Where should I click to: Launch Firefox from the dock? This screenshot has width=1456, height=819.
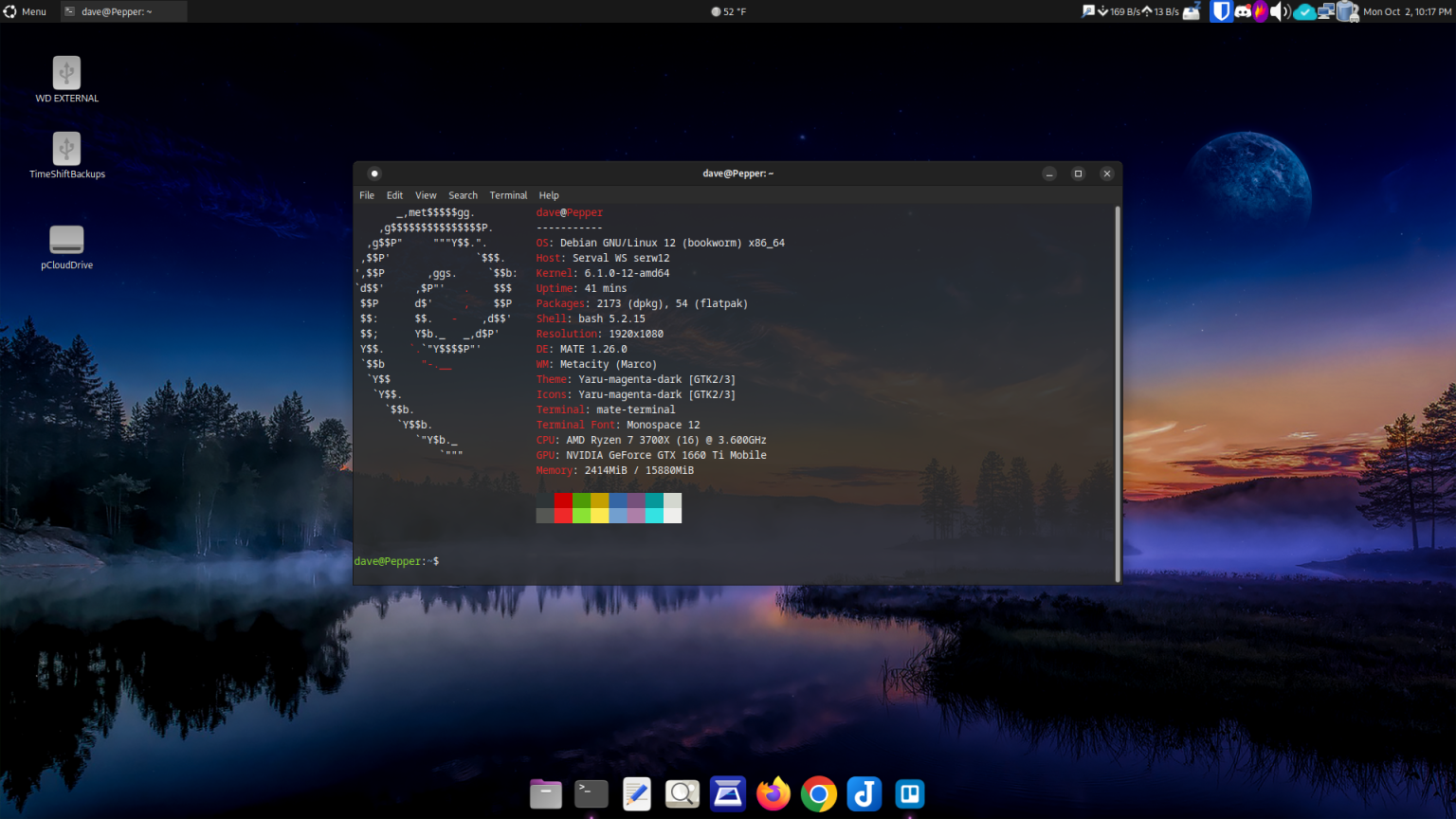pos(773,794)
